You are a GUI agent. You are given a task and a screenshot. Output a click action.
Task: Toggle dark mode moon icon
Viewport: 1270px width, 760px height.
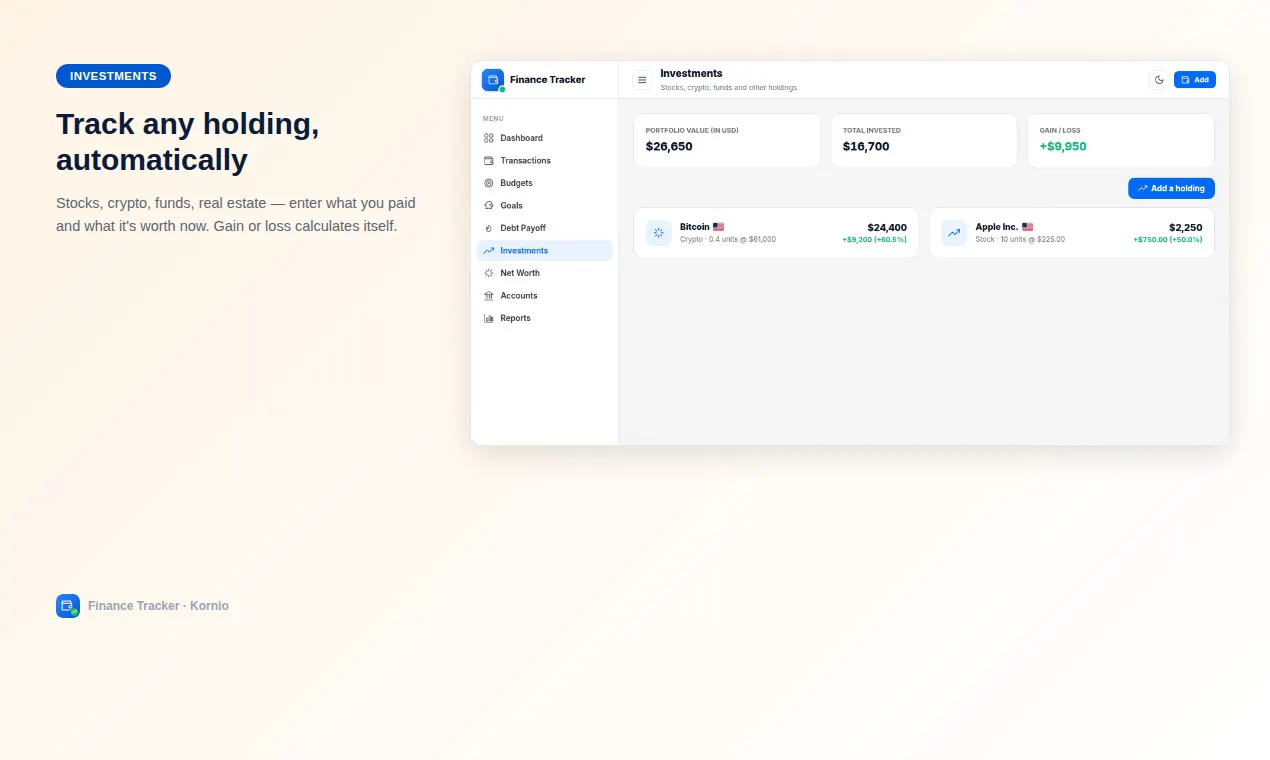(x=1159, y=80)
